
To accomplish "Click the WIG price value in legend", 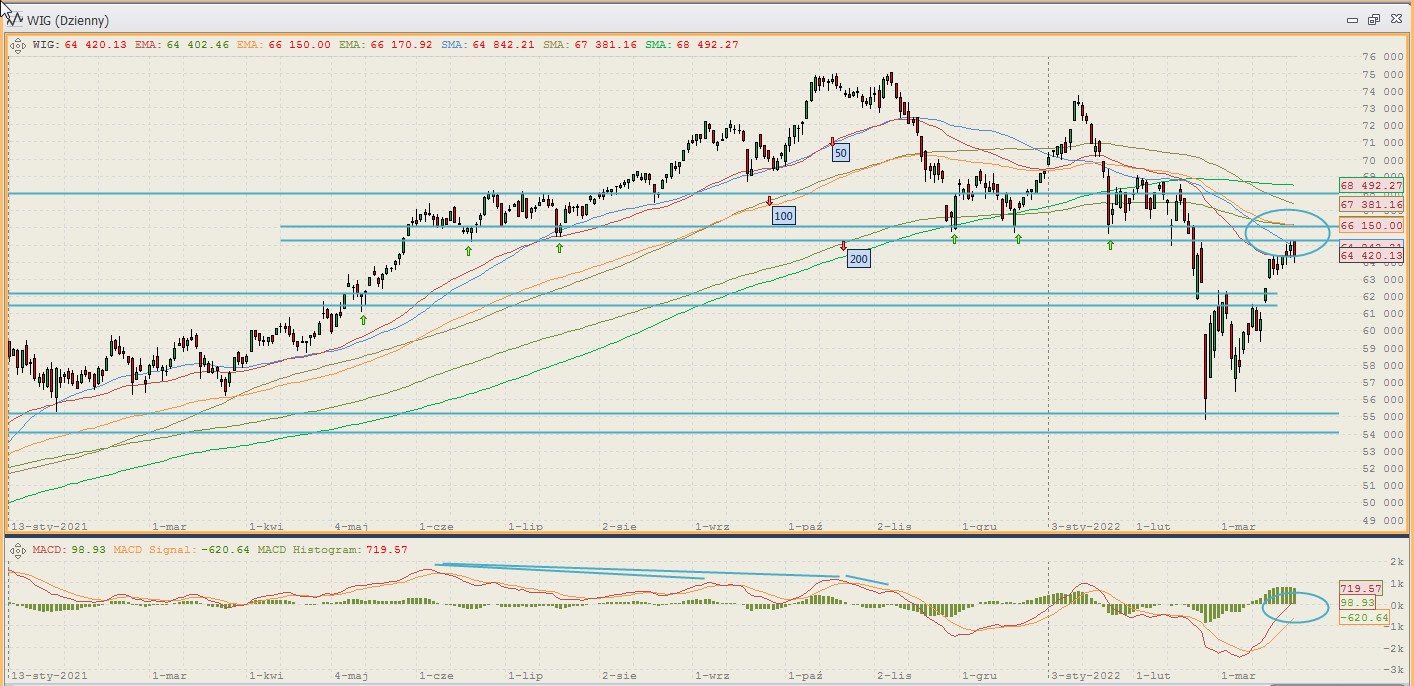I will coord(95,45).
